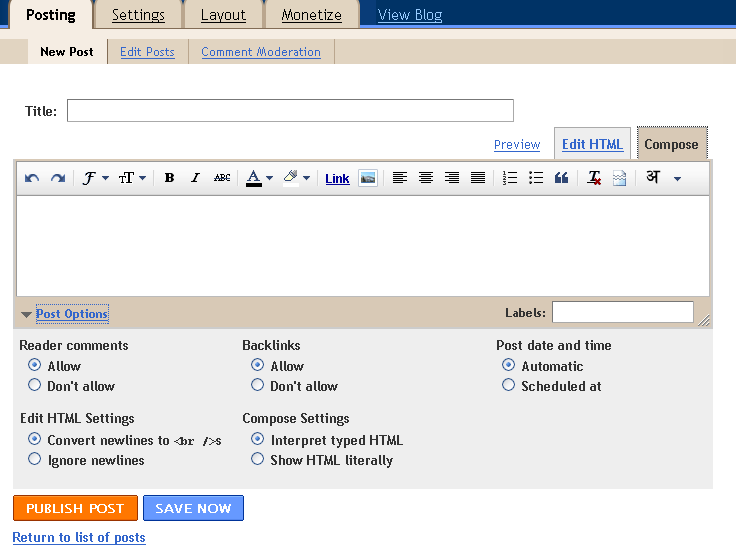Open text color dropdown arrow

tap(269, 178)
